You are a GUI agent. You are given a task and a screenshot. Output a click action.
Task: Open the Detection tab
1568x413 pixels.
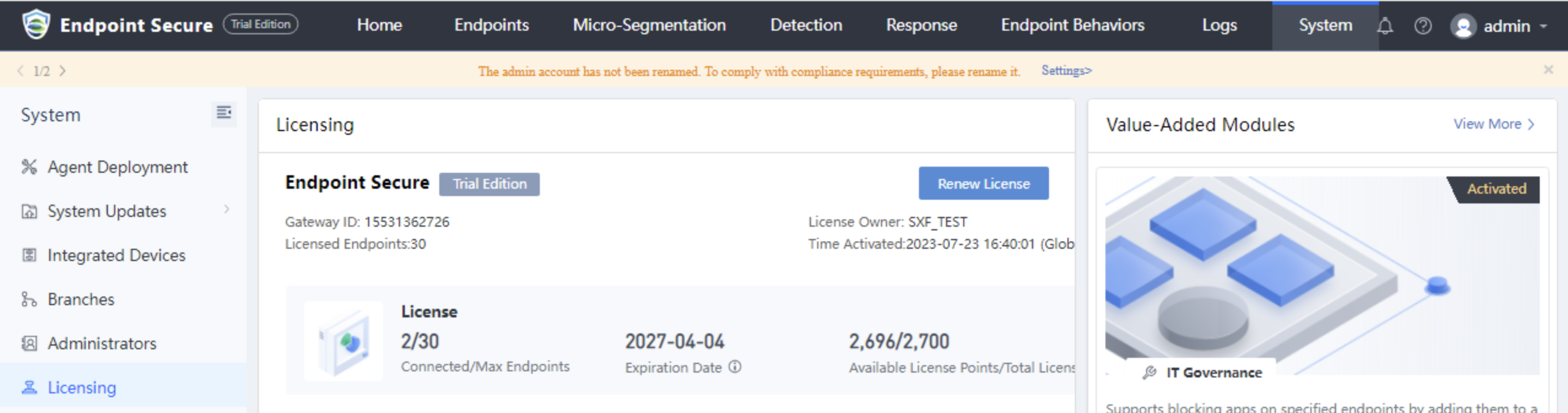[806, 25]
